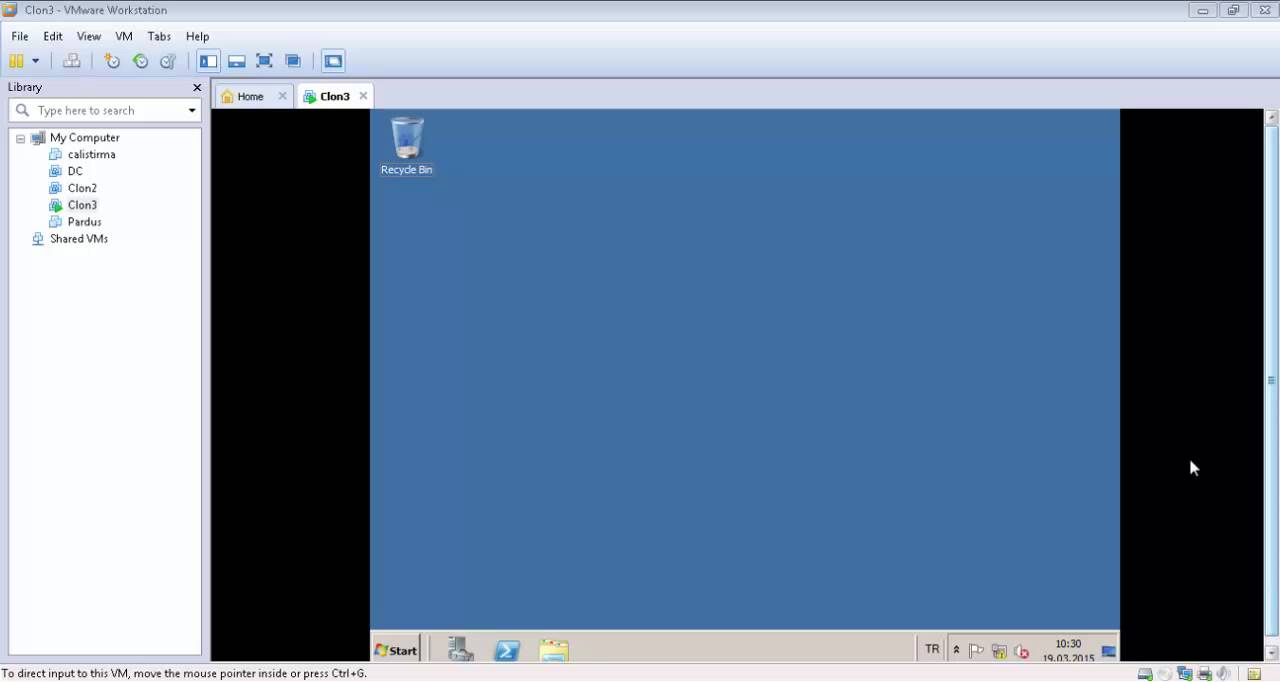1280x682 pixels.
Task: Open the message log status icon
Action: [1254, 674]
